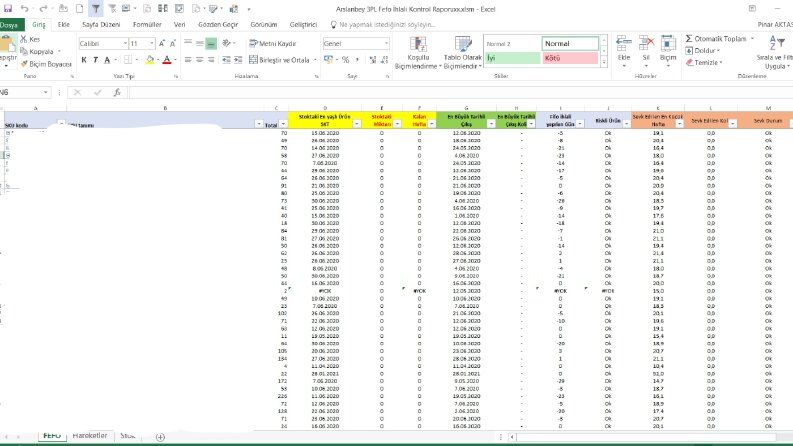Toggle top vertical alignment
Screen dimensions: 793x446
coord(188,43)
